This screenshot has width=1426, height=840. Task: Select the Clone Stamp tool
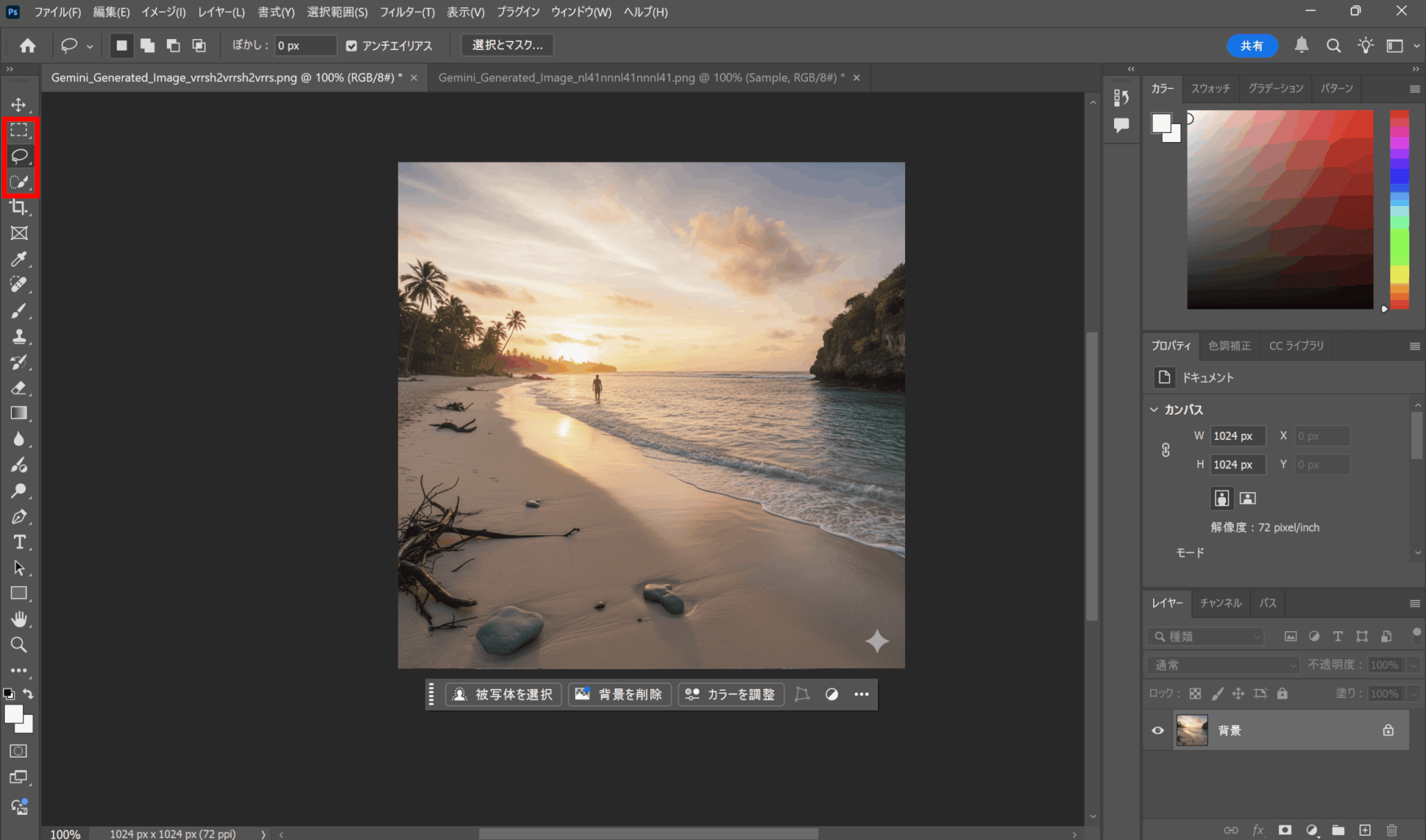(x=19, y=336)
